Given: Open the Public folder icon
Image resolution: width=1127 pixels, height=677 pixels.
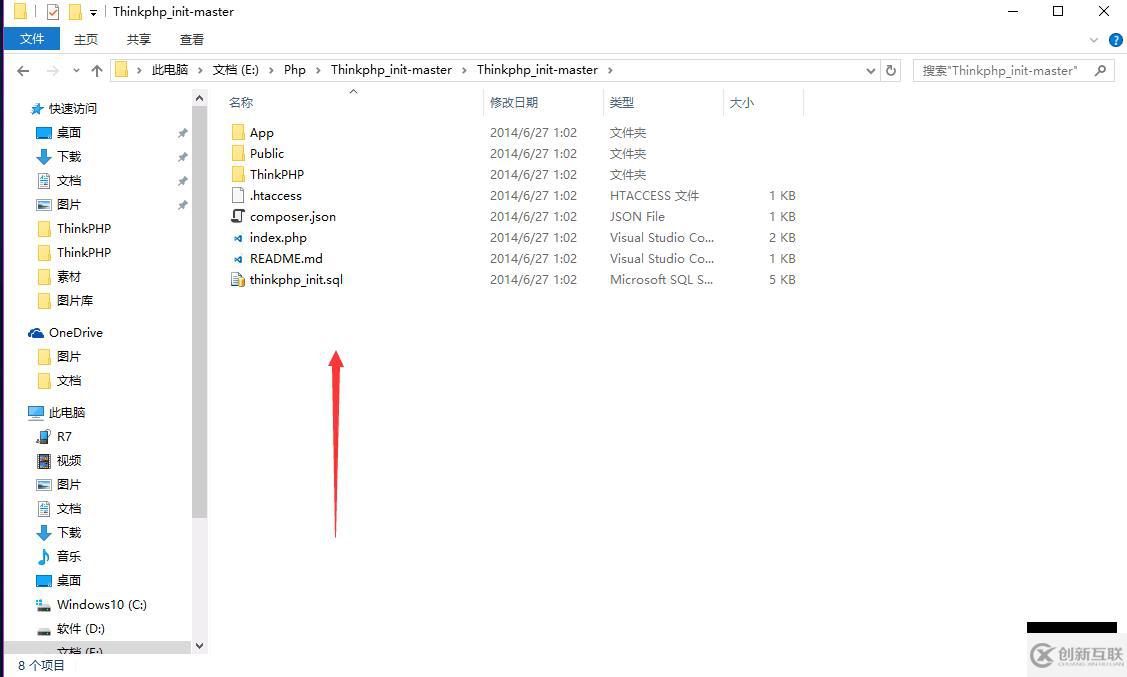Looking at the screenshot, I should 238,153.
